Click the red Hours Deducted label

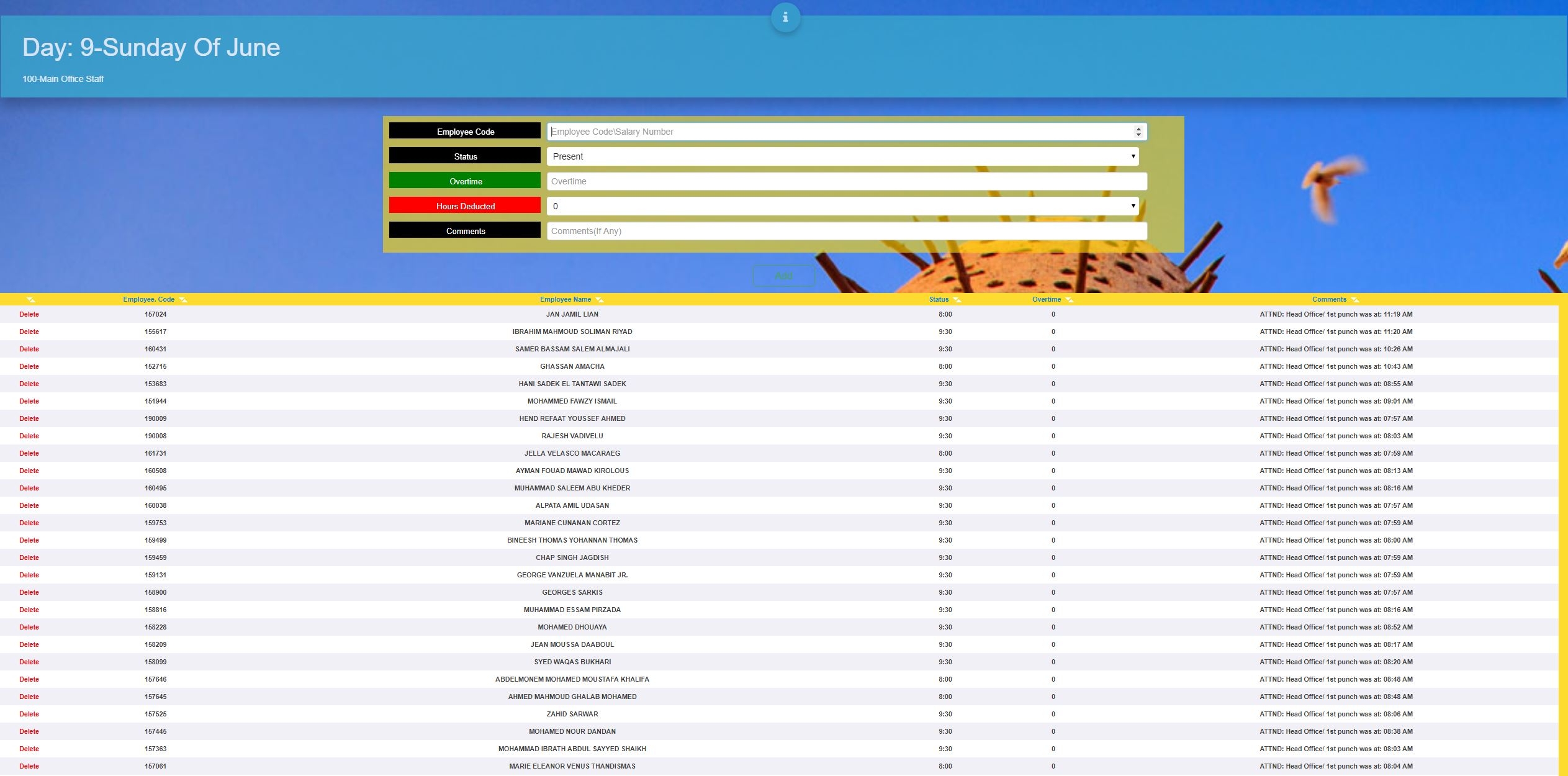tap(465, 206)
